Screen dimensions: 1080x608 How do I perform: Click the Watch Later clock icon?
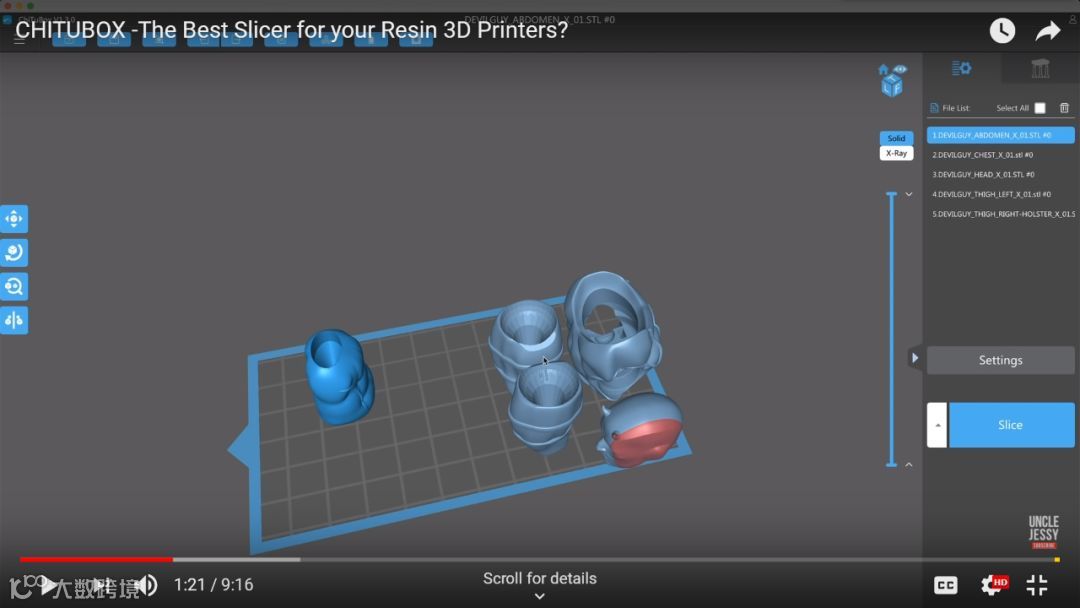(x=1002, y=30)
